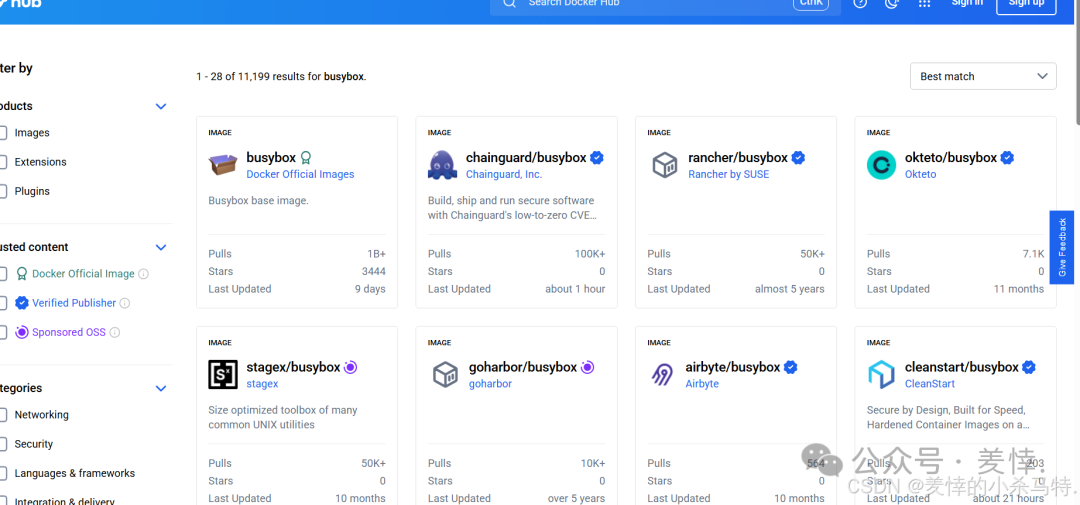Open the chainguard/busybox title
1080x505 pixels.
526,158
